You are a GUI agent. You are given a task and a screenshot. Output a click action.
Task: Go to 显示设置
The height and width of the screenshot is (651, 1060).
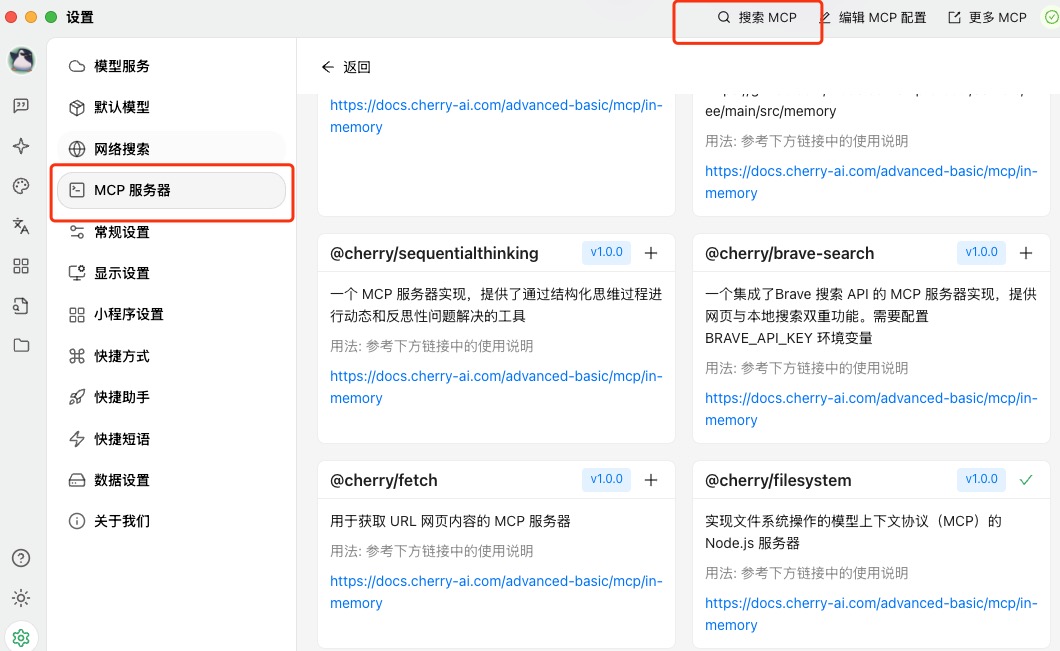click(x=172, y=273)
